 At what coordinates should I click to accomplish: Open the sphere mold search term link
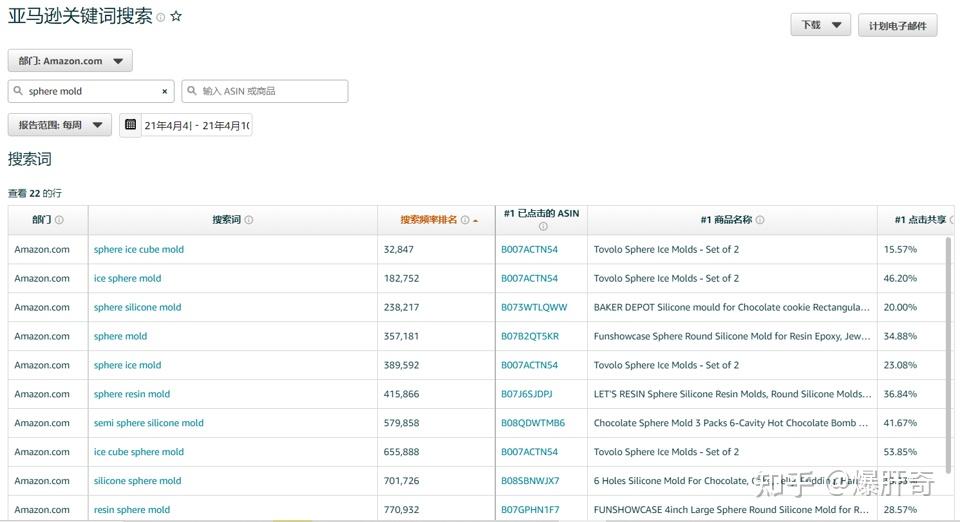pyautogui.click(x=120, y=336)
